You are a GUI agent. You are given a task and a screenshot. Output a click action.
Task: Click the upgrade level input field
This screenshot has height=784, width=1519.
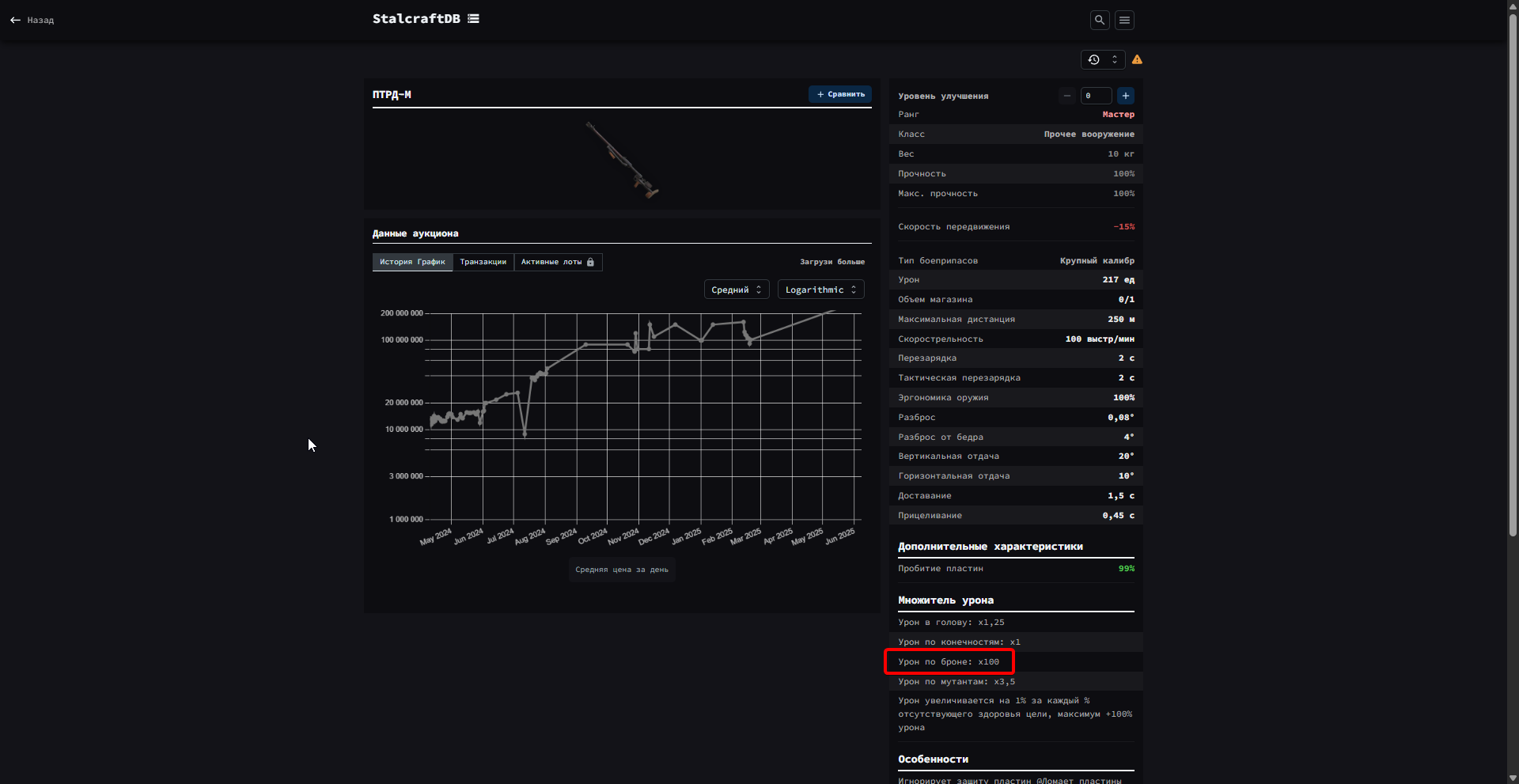[1096, 96]
